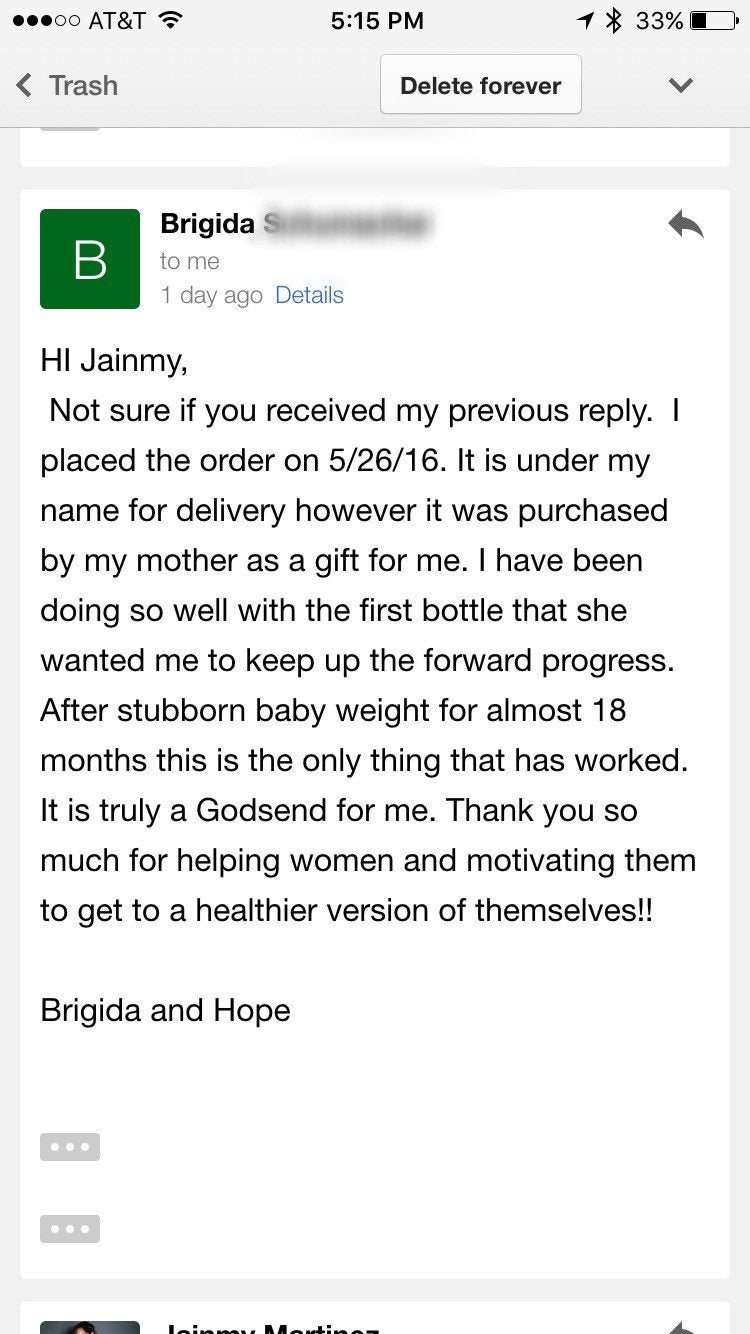Tap the back chevron beside Trash
The height and width of the screenshot is (1334, 750).
(x=24, y=85)
